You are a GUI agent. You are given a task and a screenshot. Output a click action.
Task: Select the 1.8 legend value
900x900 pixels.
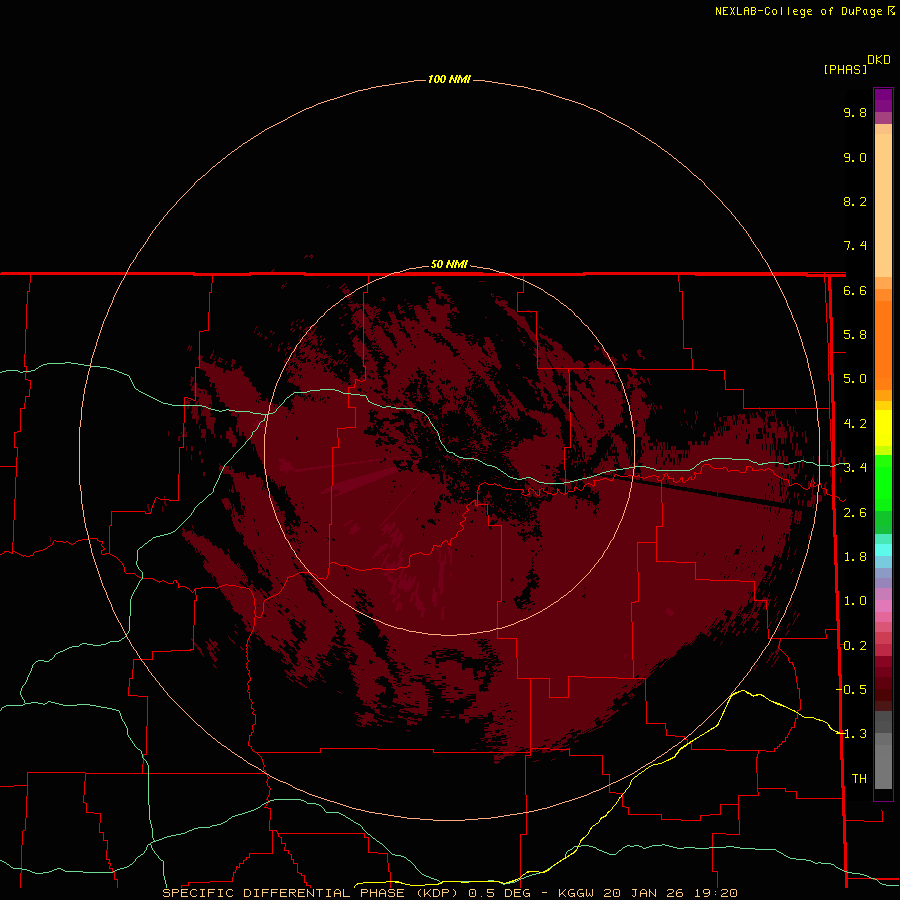click(855, 557)
